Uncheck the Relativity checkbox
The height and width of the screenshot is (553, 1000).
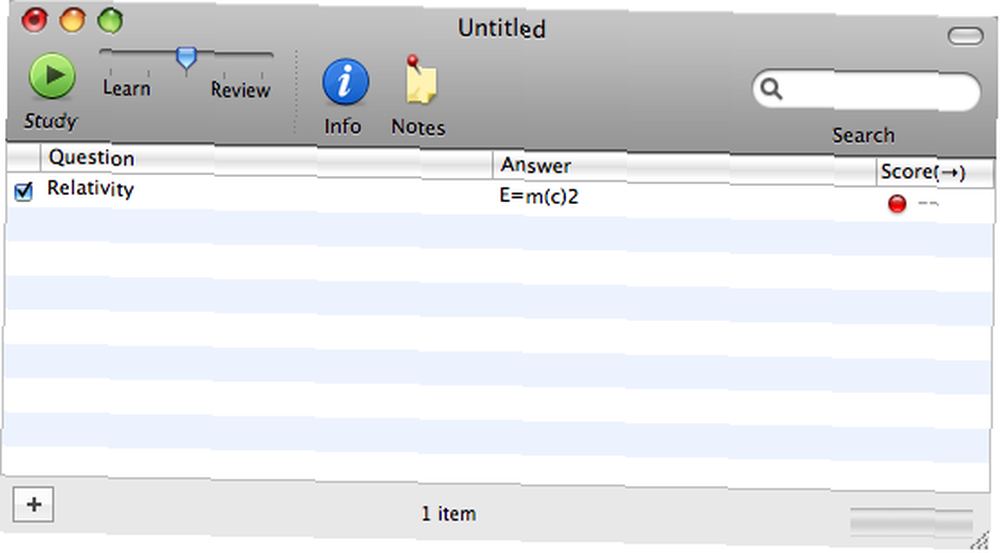coord(24,191)
